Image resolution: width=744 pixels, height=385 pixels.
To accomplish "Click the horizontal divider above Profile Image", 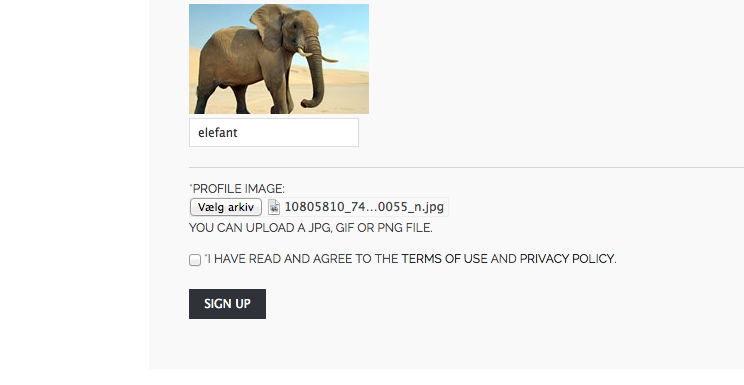I will (466, 167).
